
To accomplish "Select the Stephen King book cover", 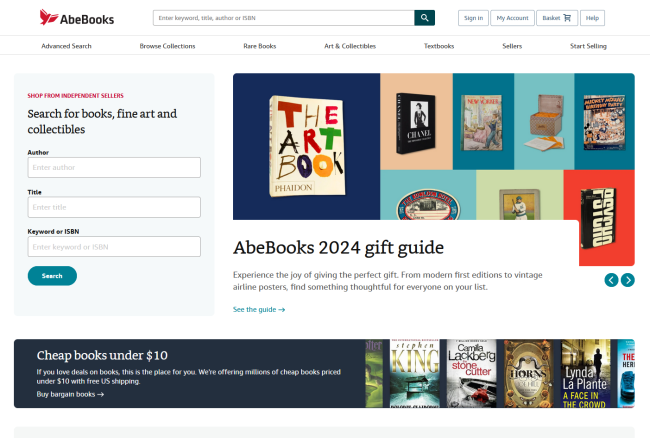I will [x=415, y=373].
